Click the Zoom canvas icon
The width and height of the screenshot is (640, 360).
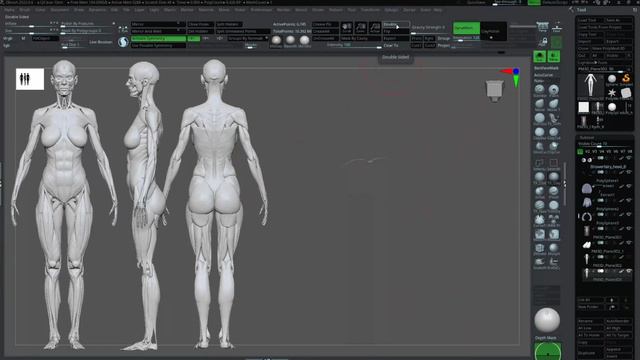click(x=360, y=28)
